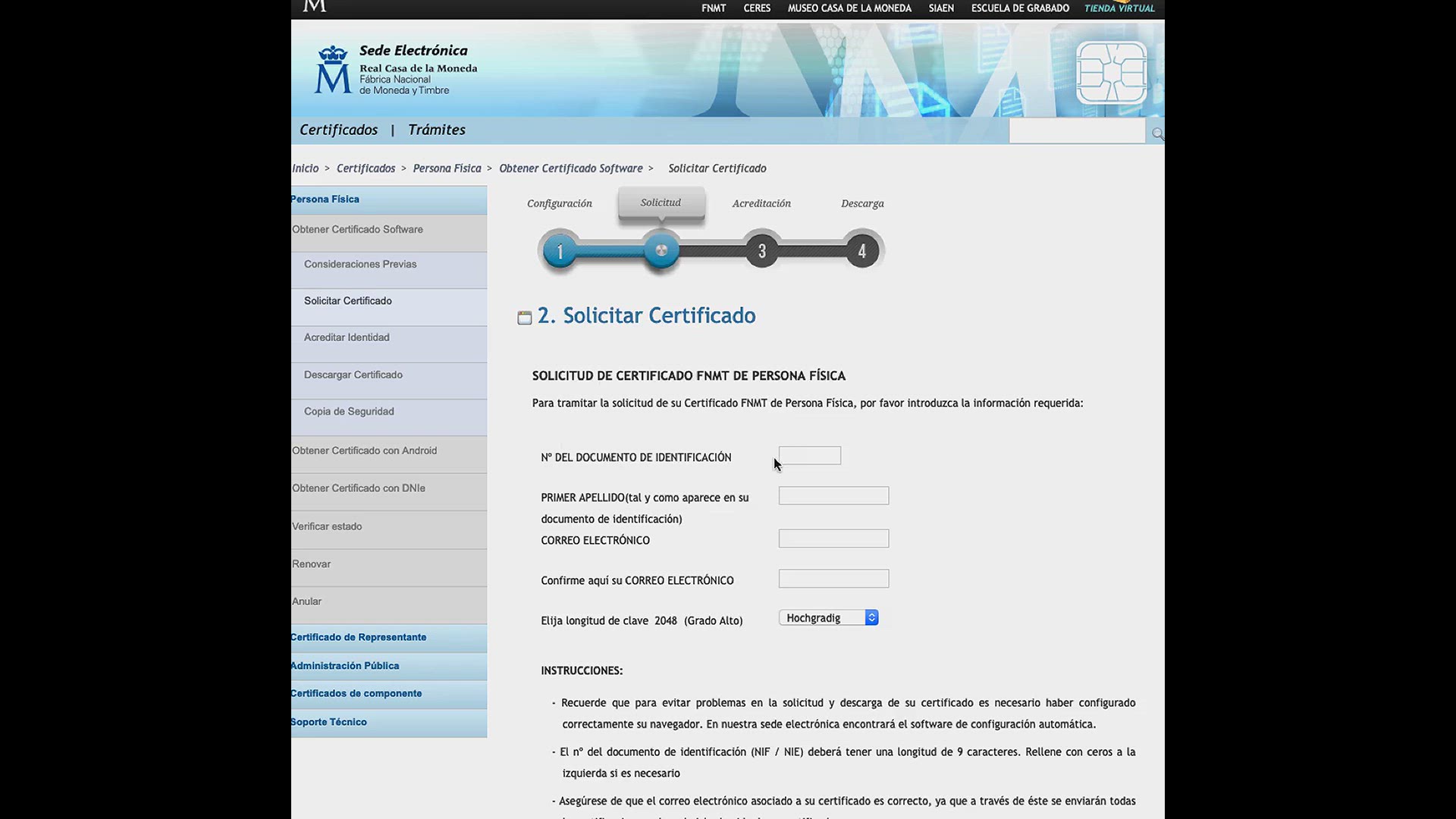This screenshot has width=1456, height=819.
Task: Open Certificado de Representante section
Action: click(389, 638)
